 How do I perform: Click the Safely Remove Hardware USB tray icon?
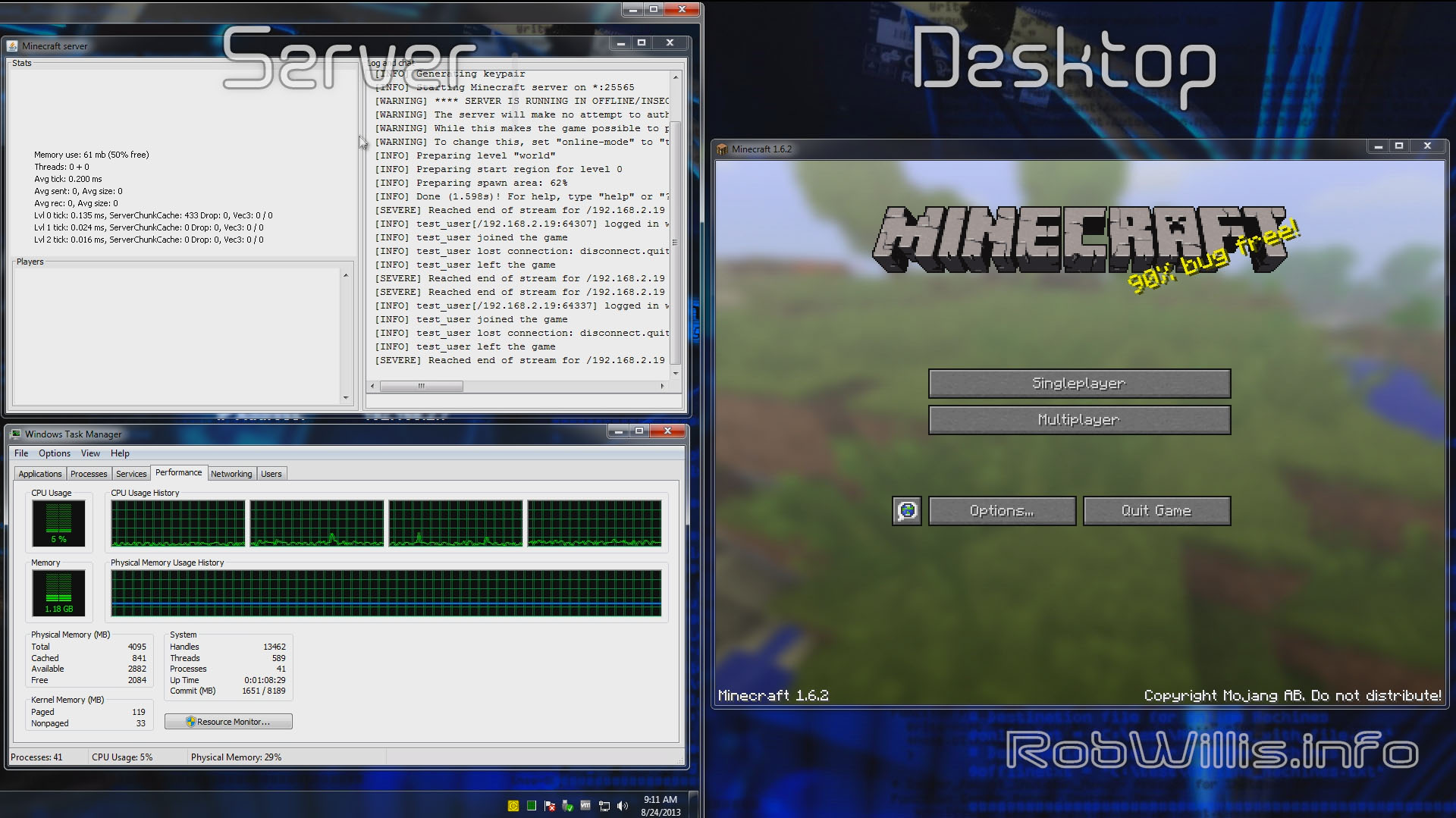[x=567, y=806]
